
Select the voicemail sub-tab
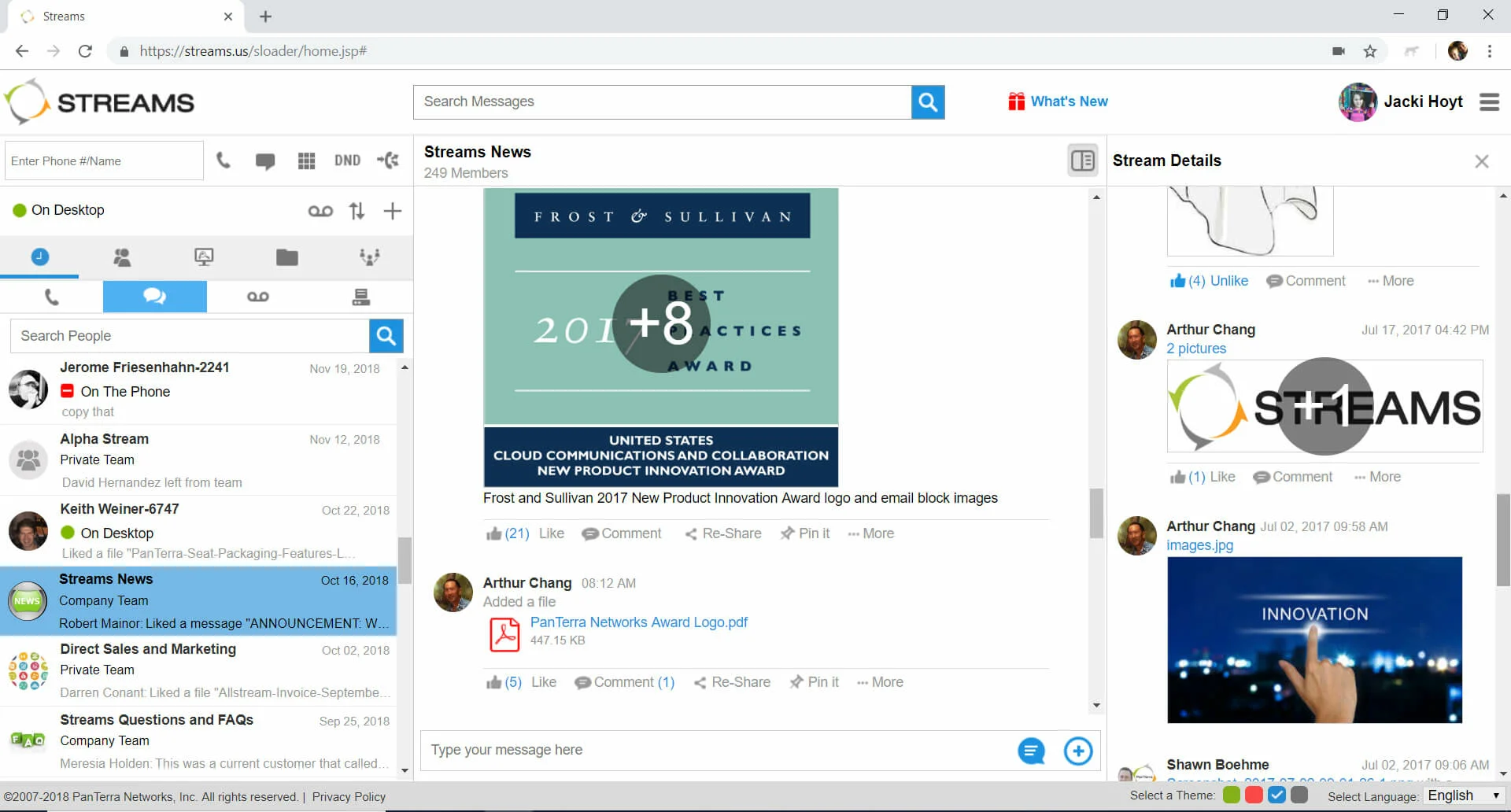(x=258, y=297)
